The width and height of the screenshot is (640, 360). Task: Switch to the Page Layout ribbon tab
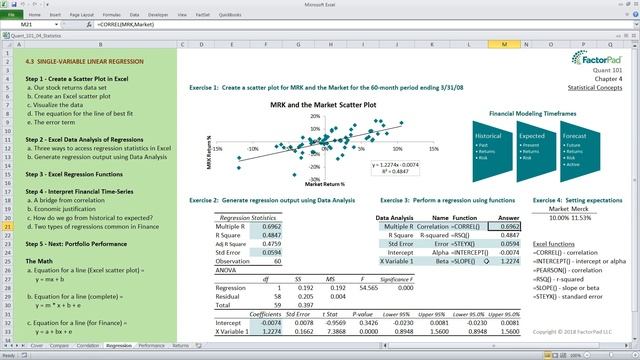(x=82, y=15)
